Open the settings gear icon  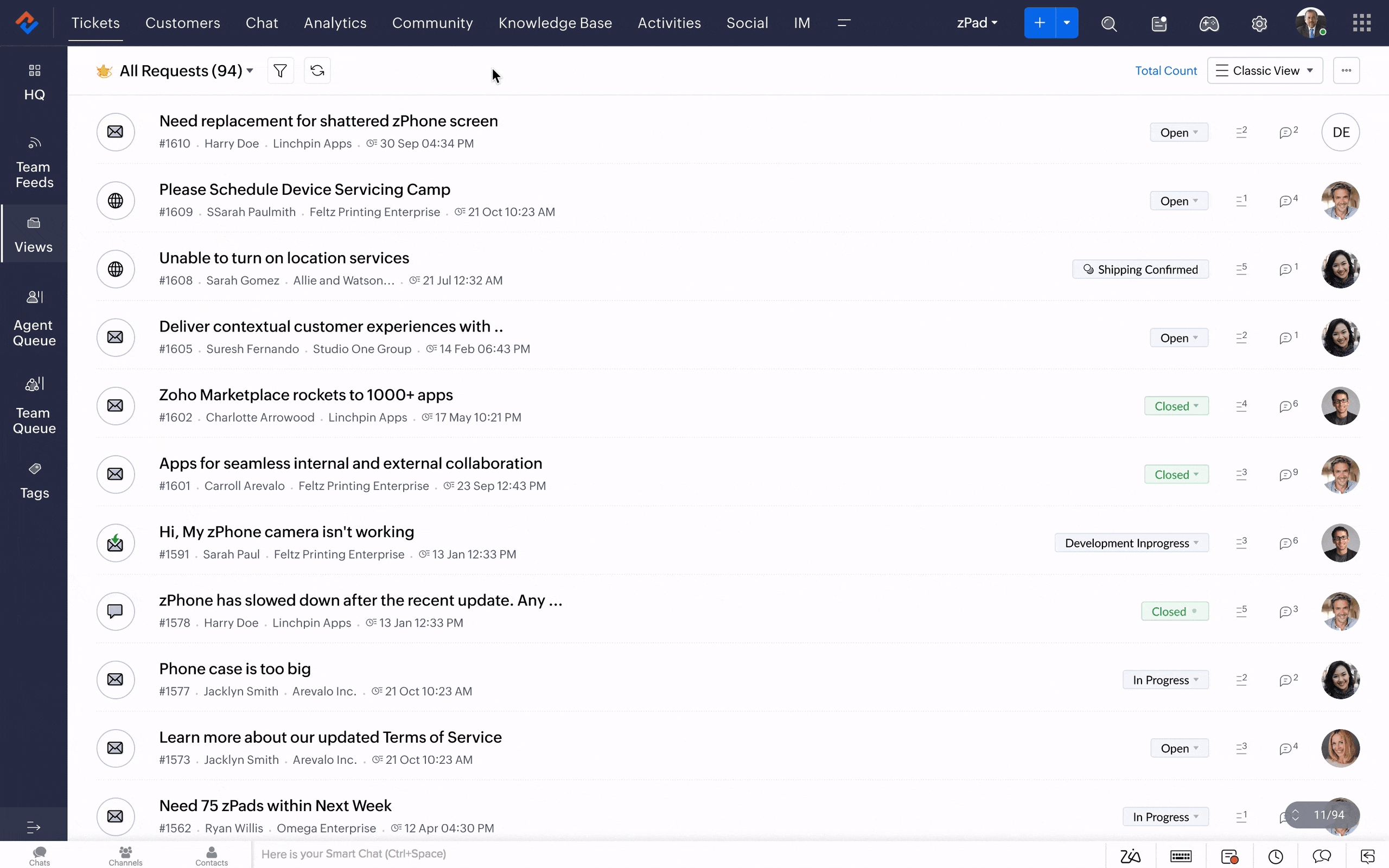(1260, 23)
